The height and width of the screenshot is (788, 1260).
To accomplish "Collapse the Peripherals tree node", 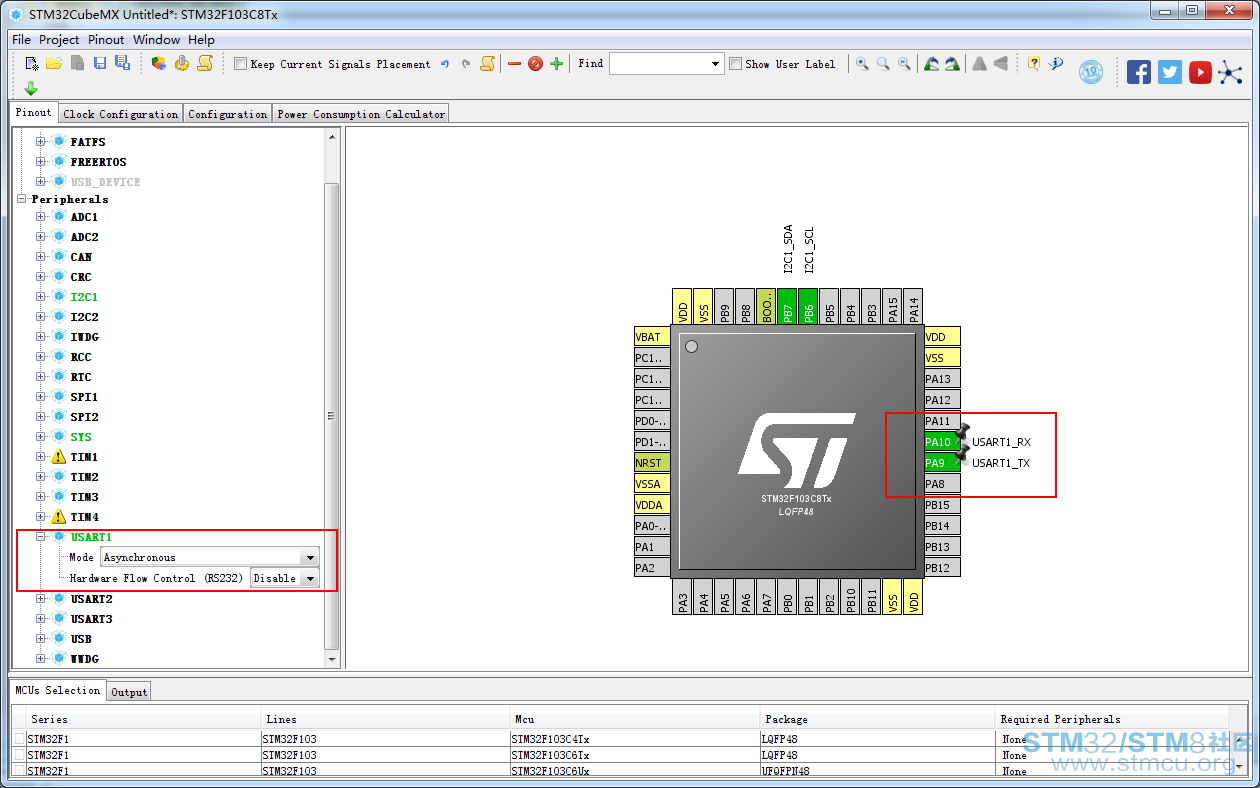I will (22, 199).
